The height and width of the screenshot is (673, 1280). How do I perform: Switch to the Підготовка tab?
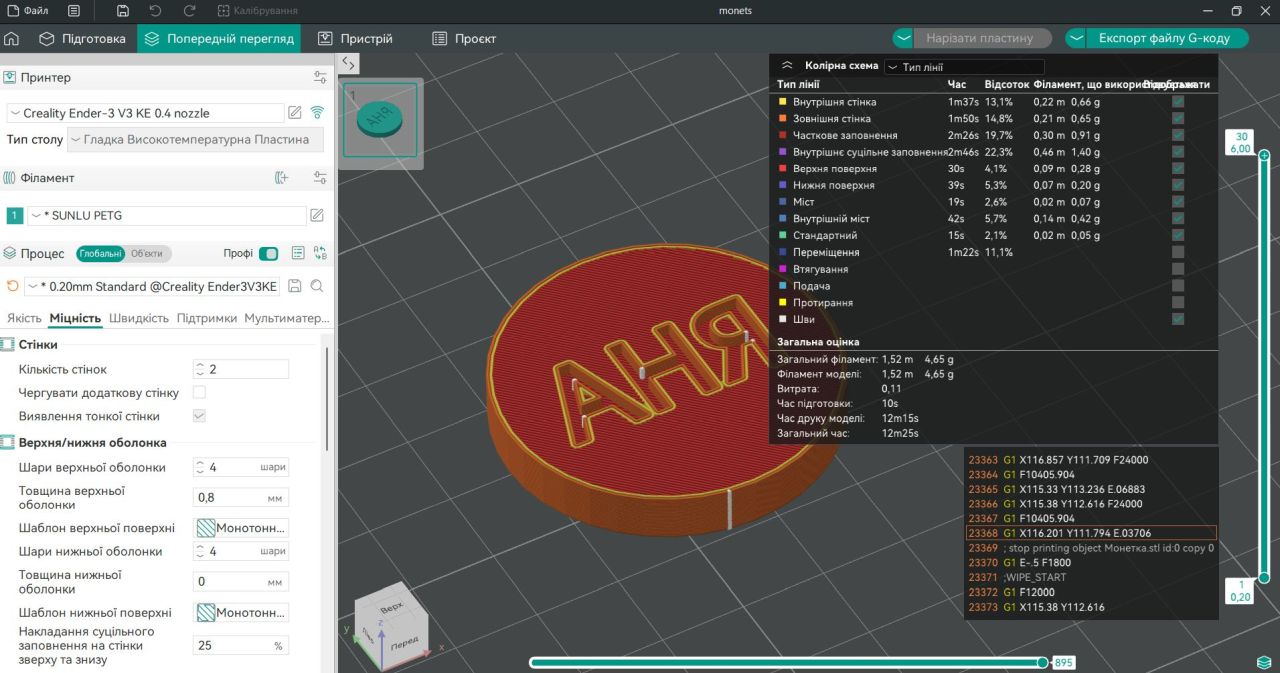pyautogui.click(x=83, y=39)
